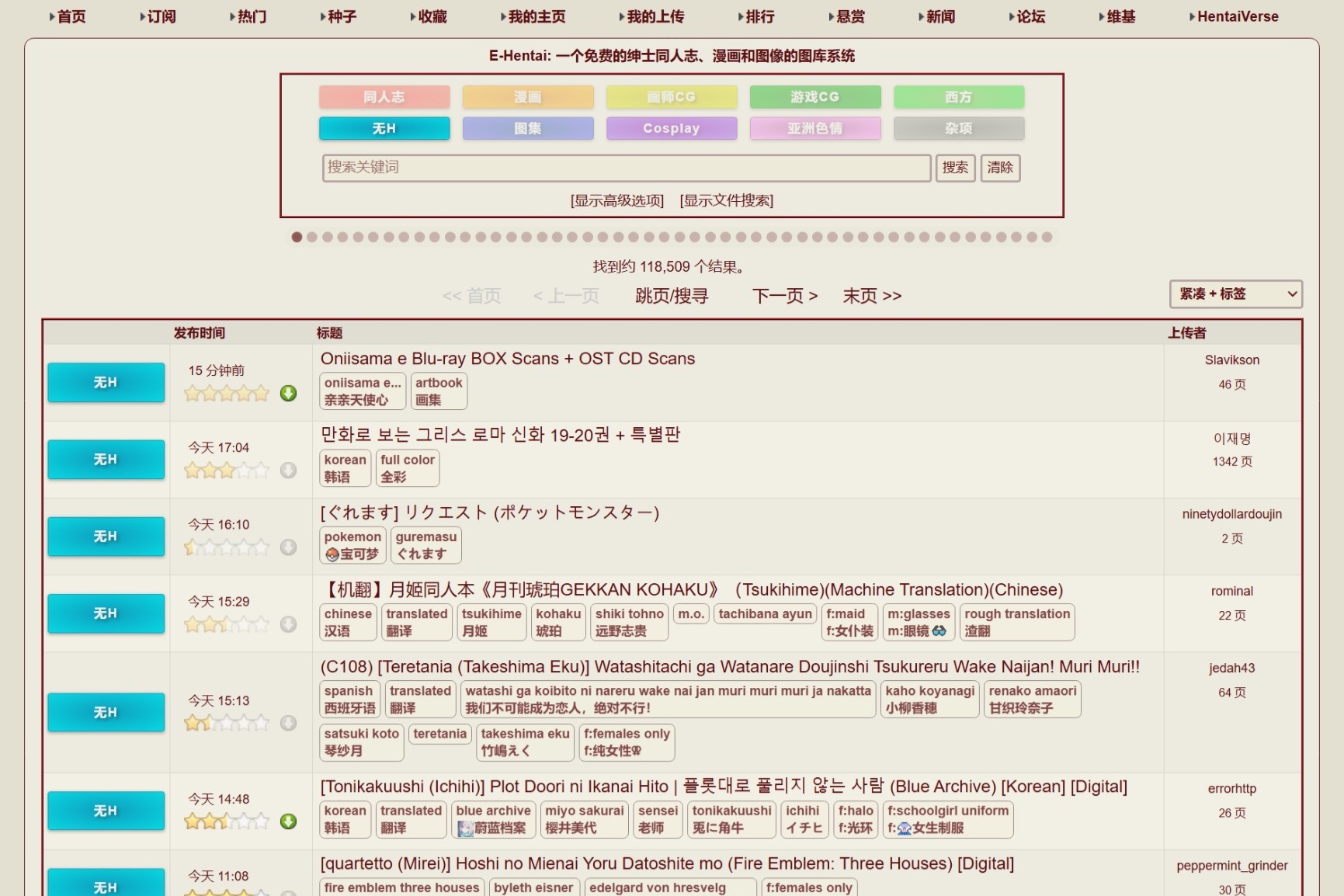
Task: Open the Fire Emblem quartetto gallery title
Action: [667, 863]
